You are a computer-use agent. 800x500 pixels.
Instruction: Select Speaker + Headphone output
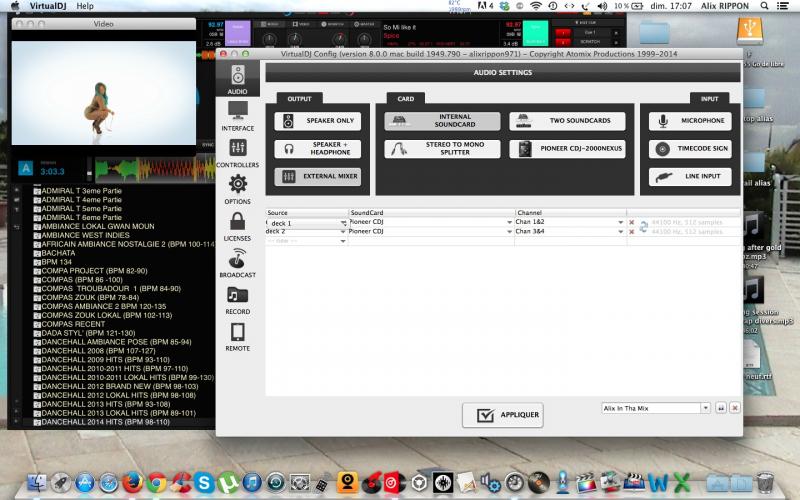[317, 148]
